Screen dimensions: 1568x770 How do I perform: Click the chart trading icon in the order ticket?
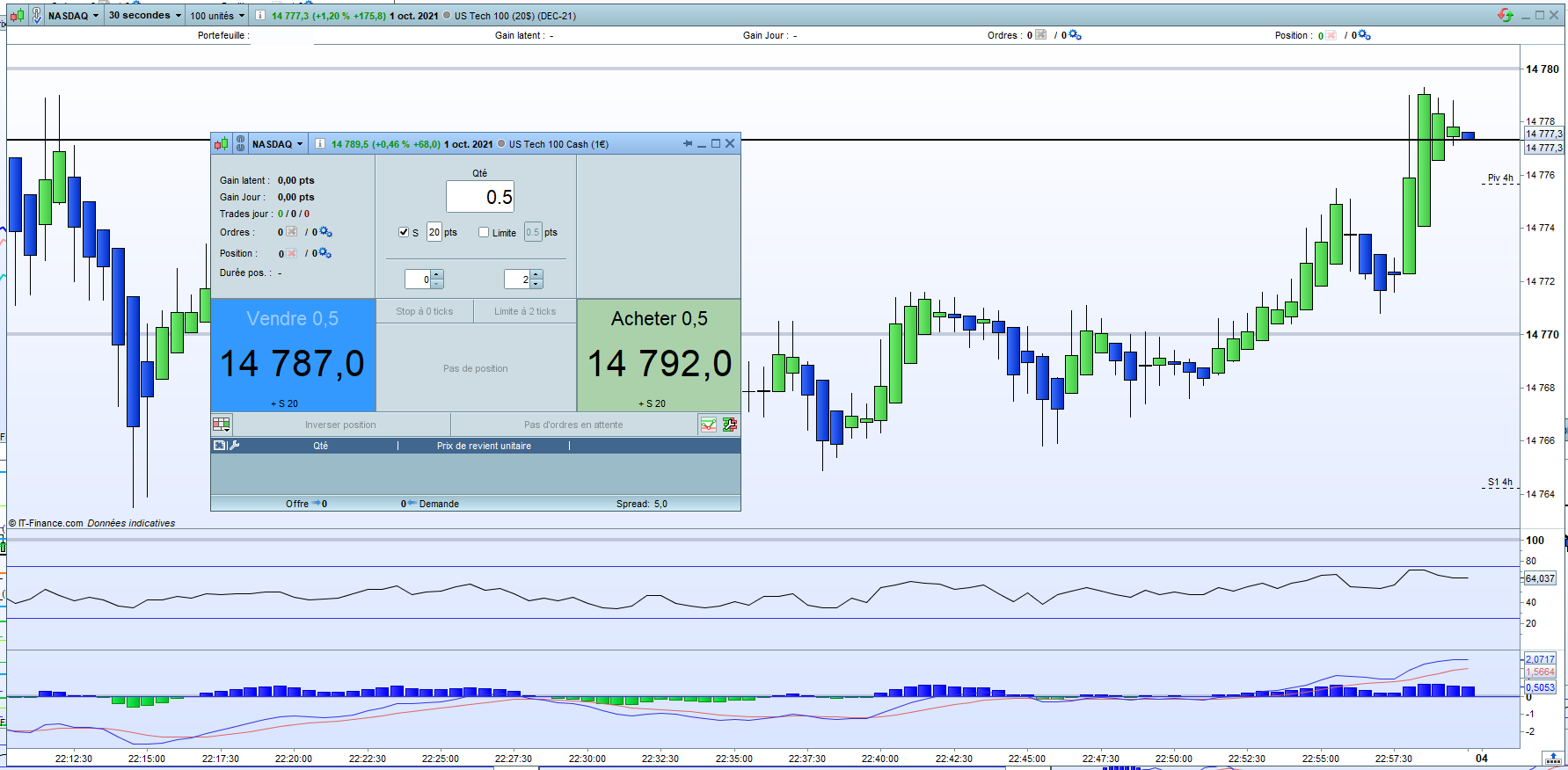[x=709, y=425]
